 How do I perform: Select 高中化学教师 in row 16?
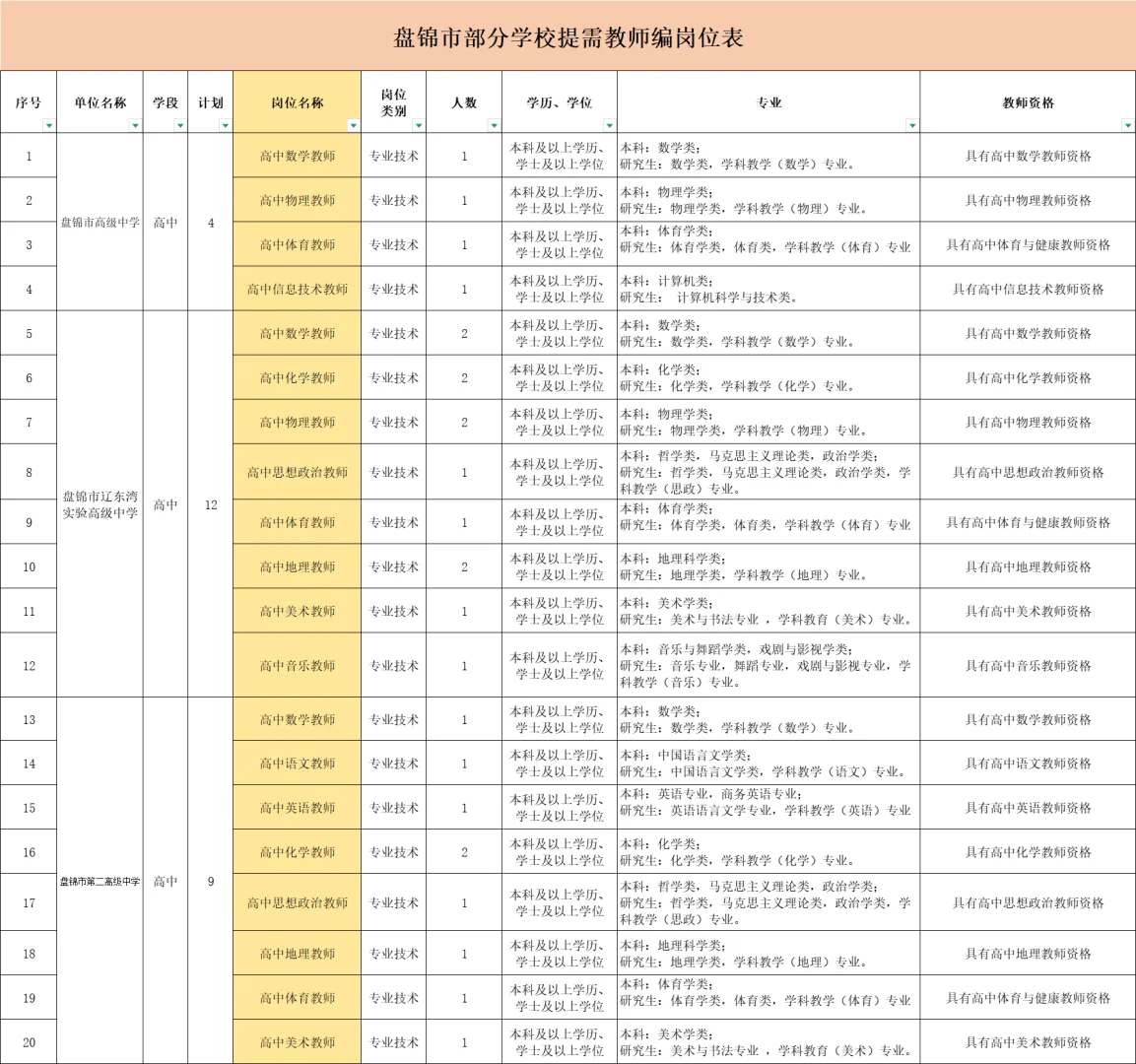(297, 852)
